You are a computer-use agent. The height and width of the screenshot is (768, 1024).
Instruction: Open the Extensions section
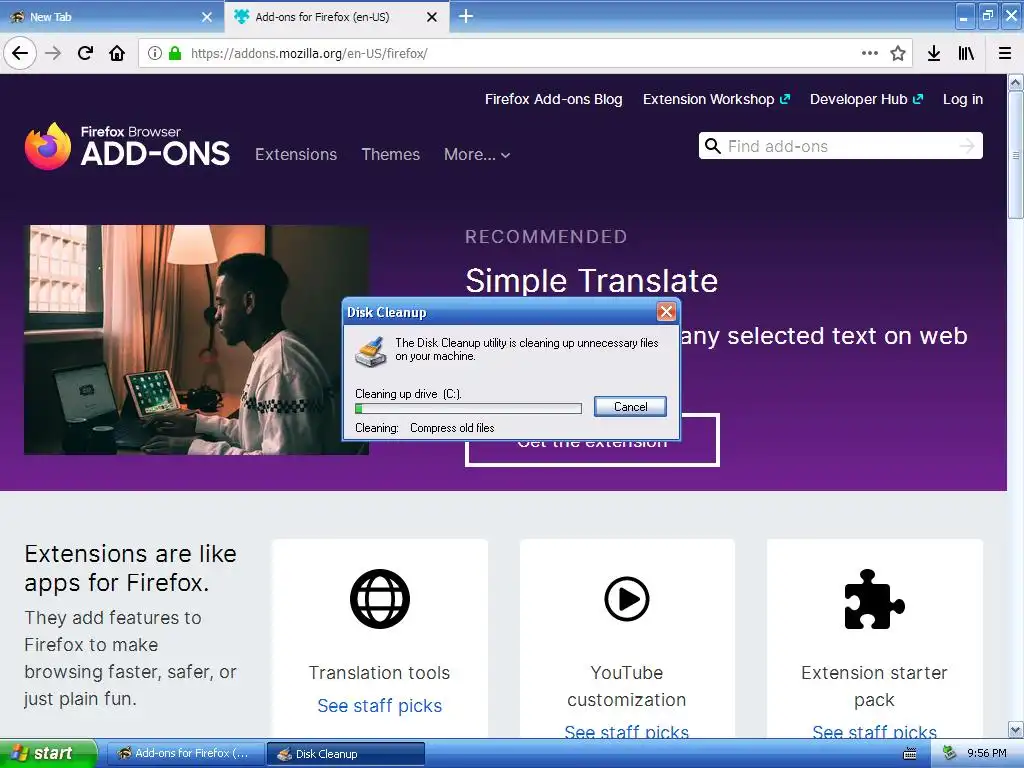point(296,154)
